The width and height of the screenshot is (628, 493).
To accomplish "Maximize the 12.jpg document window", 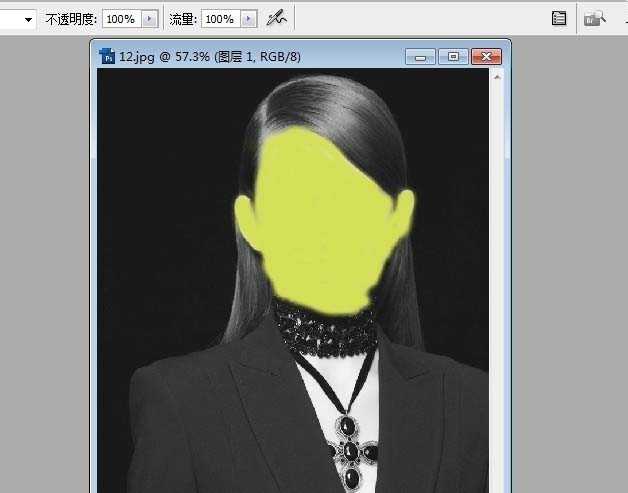I will click(x=453, y=56).
